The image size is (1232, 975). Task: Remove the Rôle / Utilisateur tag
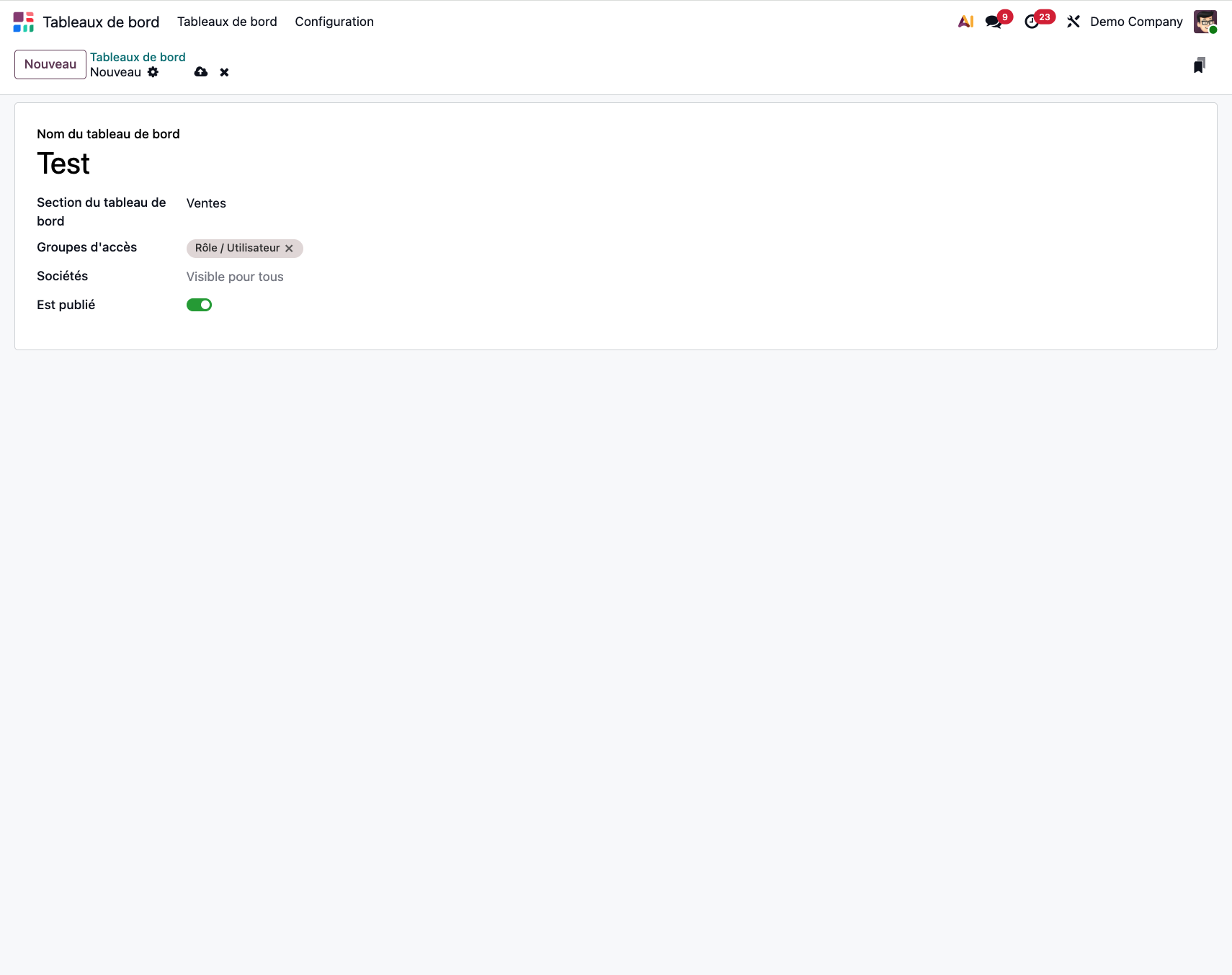(289, 249)
